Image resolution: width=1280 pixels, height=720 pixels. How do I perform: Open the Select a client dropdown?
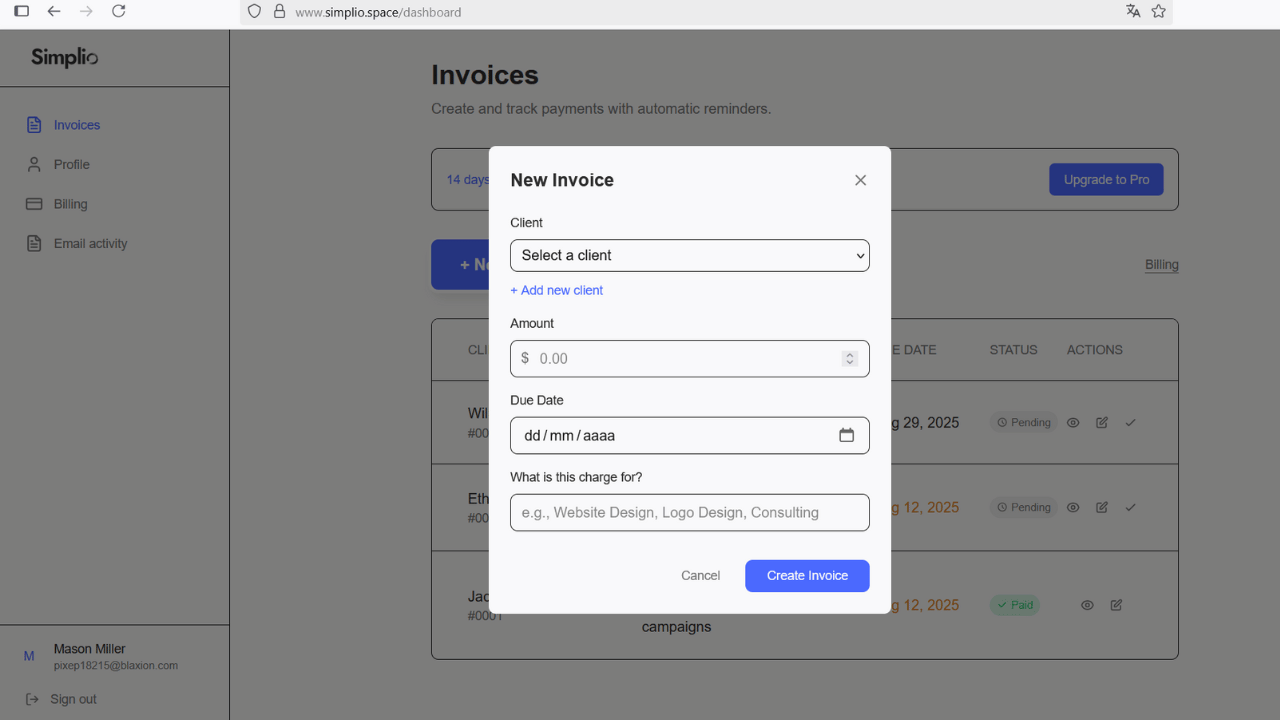coord(689,255)
